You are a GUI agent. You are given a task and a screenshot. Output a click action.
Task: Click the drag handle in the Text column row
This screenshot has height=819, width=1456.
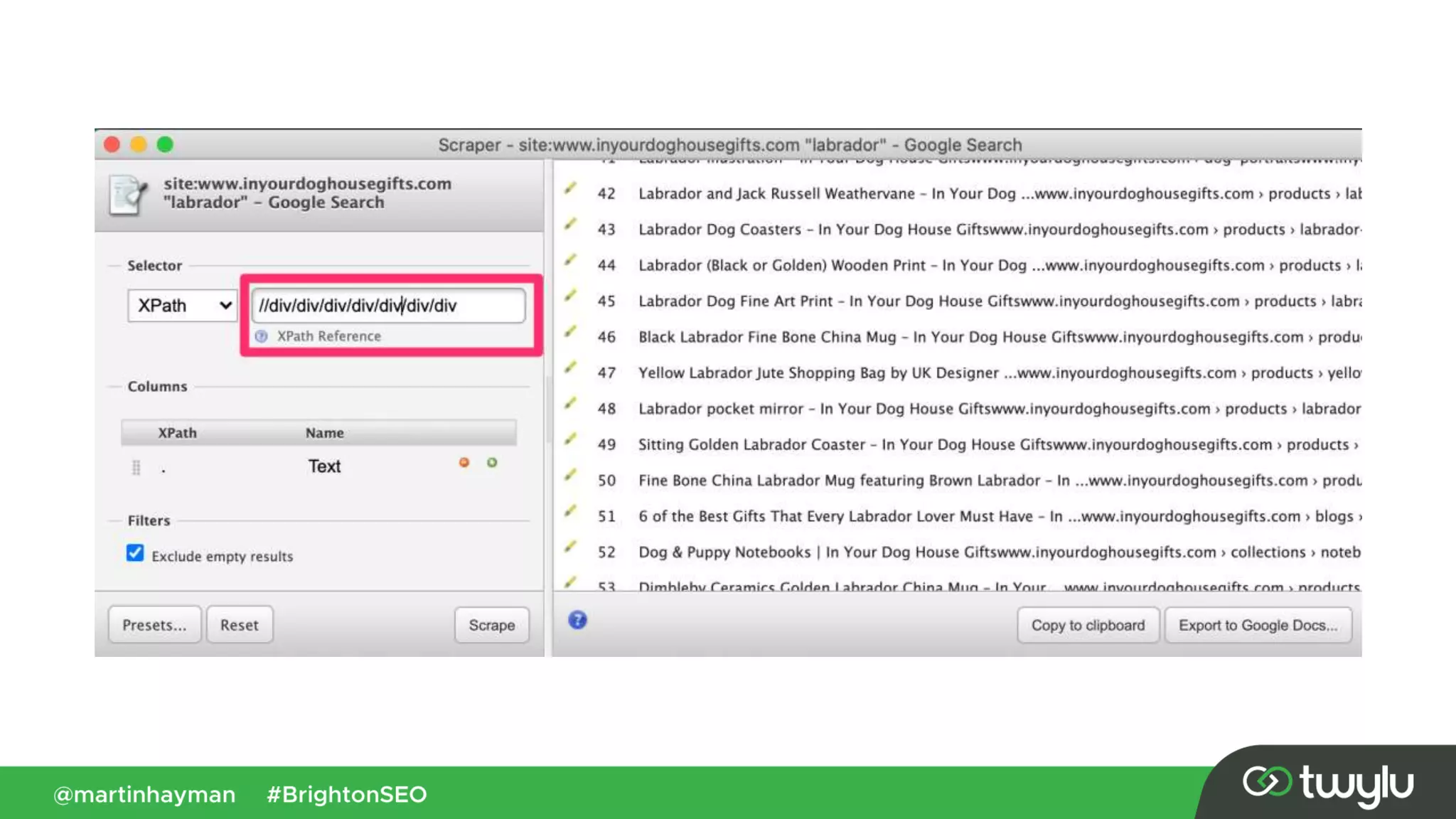point(136,467)
